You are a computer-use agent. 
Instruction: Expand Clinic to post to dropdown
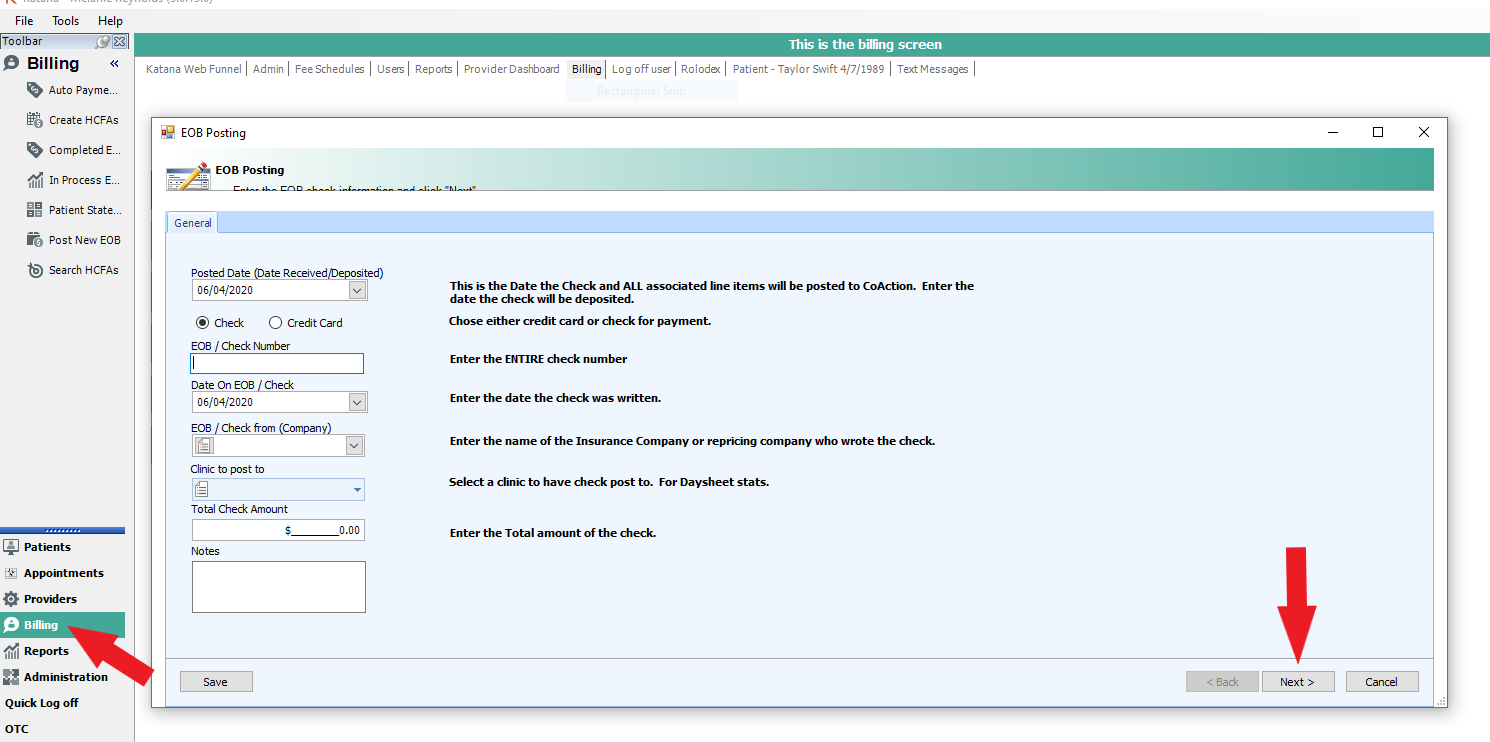pos(358,490)
